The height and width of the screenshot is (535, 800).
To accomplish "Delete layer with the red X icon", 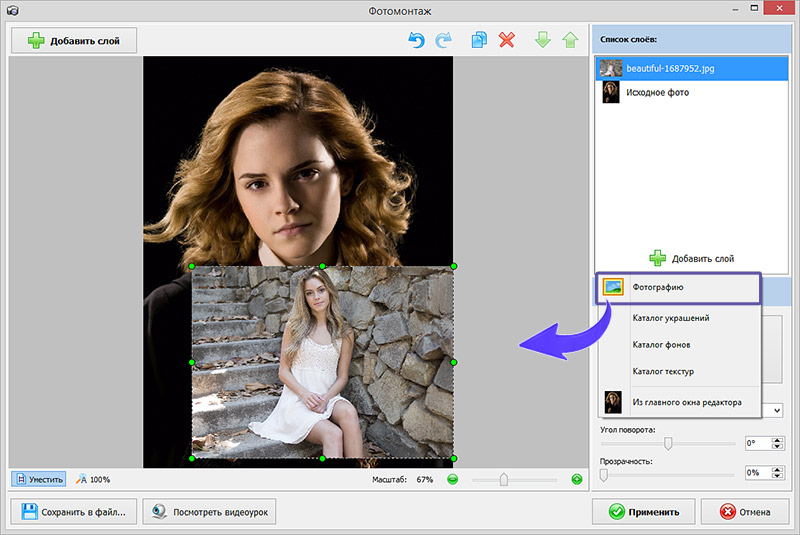I will (507, 40).
